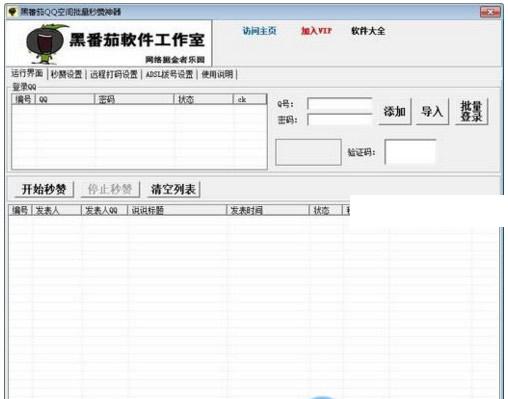The height and width of the screenshot is (399, 508).
Task: Focus the 验证码 input box
Action: [x=410, y=152]
